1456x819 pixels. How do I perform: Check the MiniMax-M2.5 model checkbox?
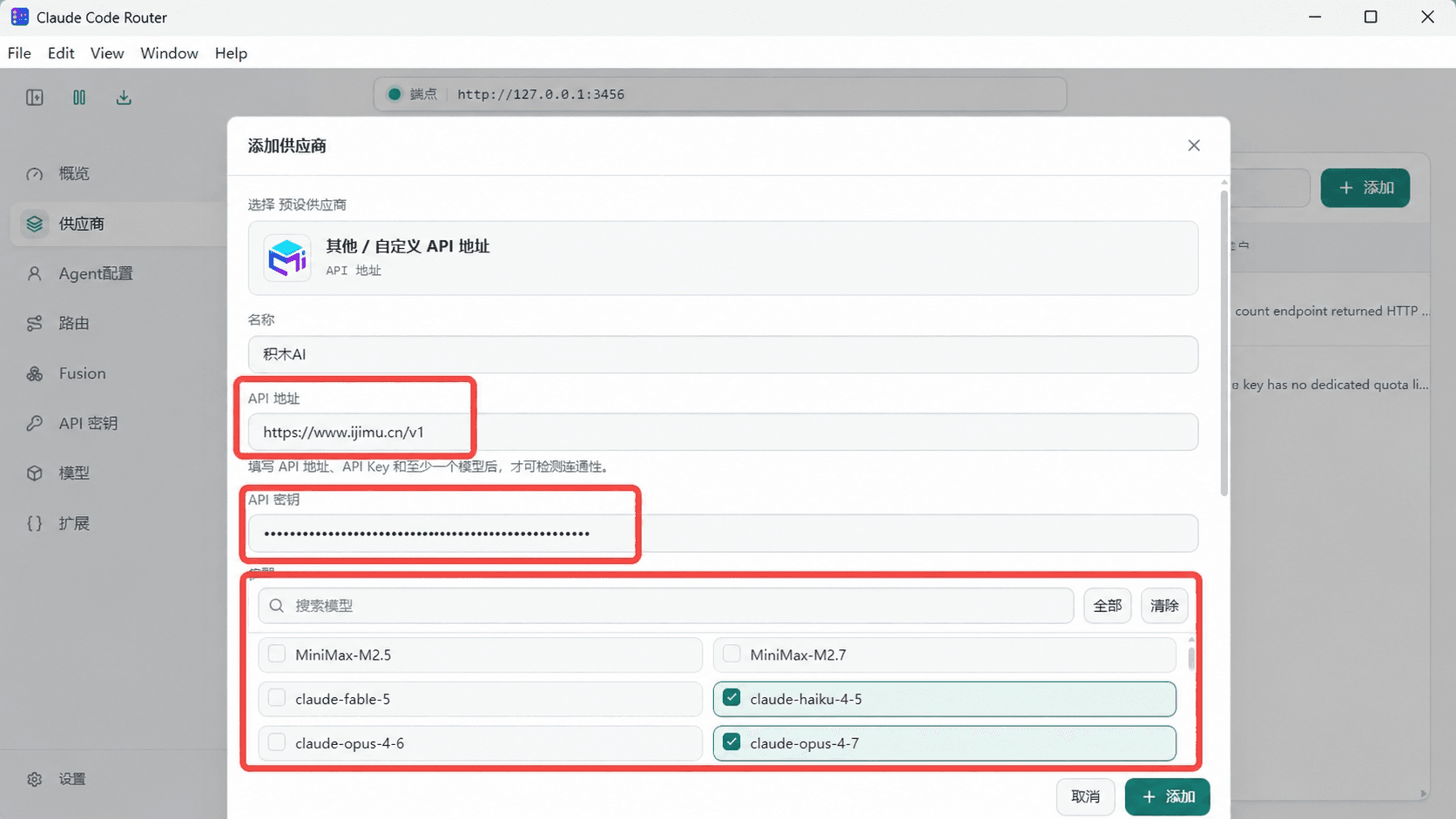click(277, 654)
